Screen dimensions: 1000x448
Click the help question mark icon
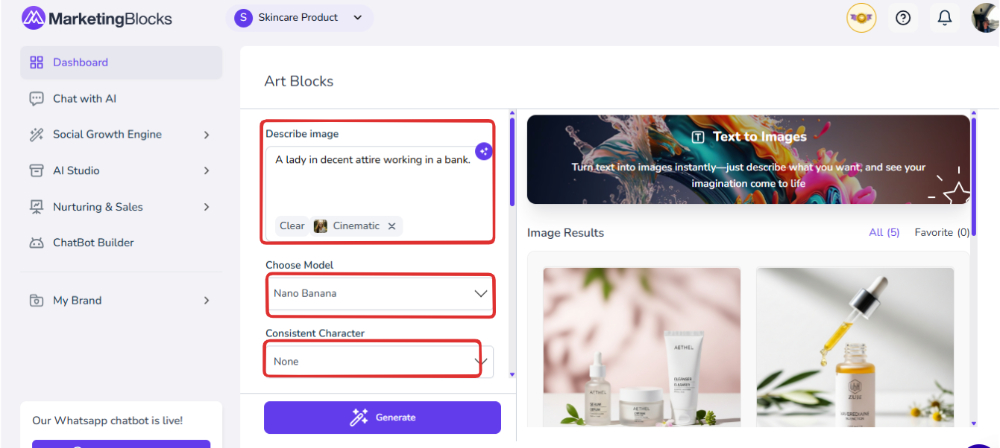click(x=903, y=18)
